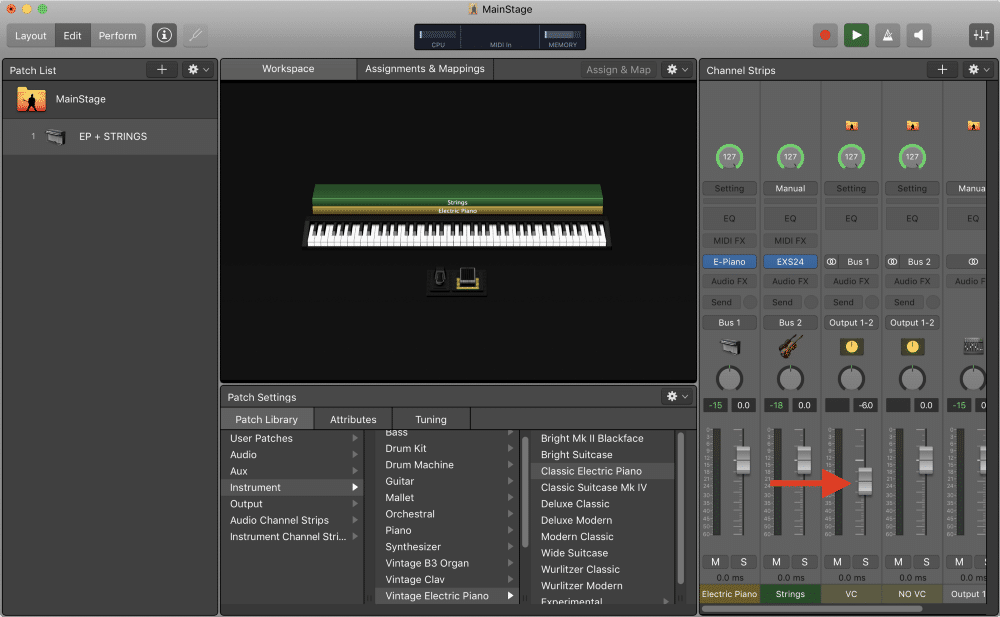1000x617 pixels.
Task: Select the Patch Library tab
Action: pyautogui.click(x=267, y=419)
